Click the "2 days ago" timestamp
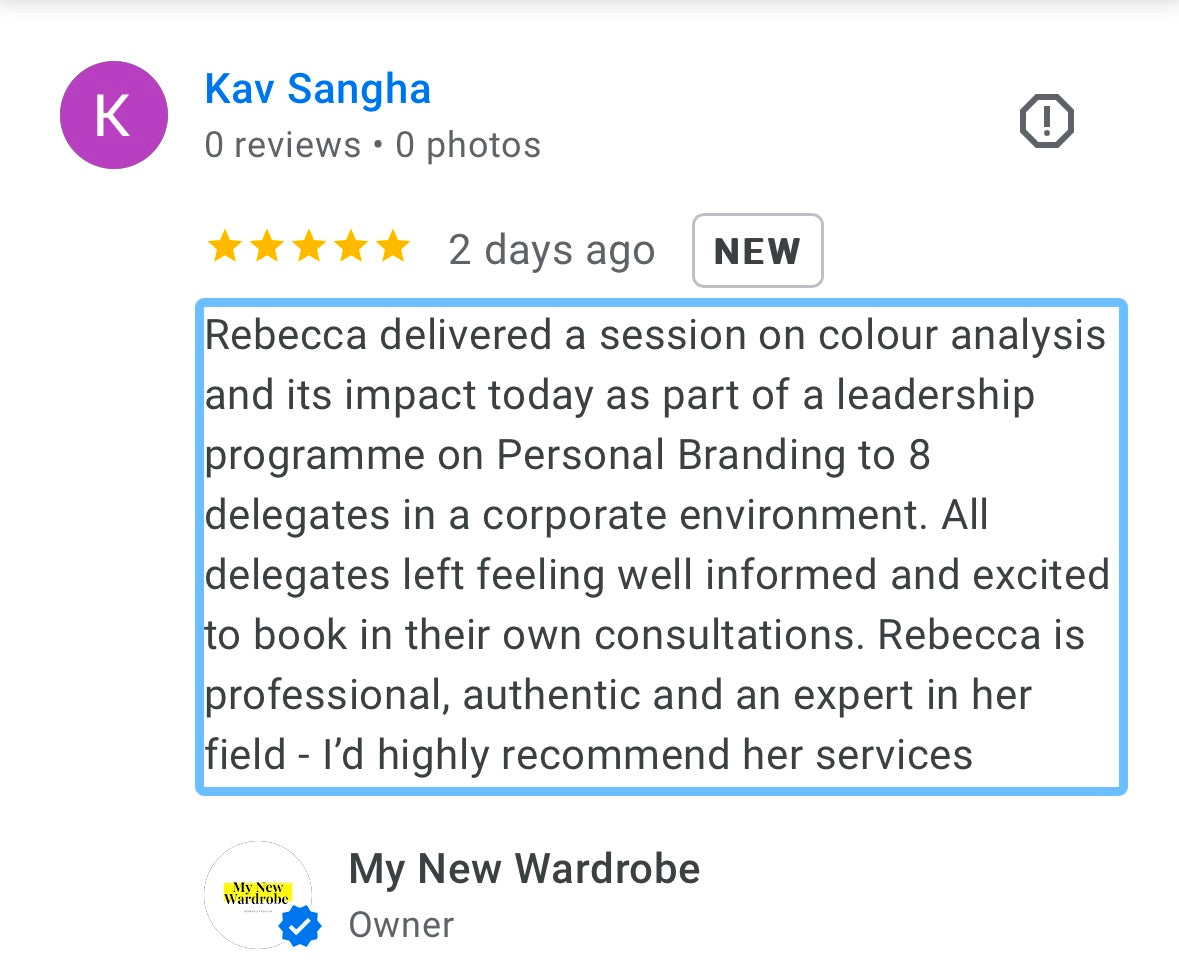Screen dimensions: 1179x980 551,250
